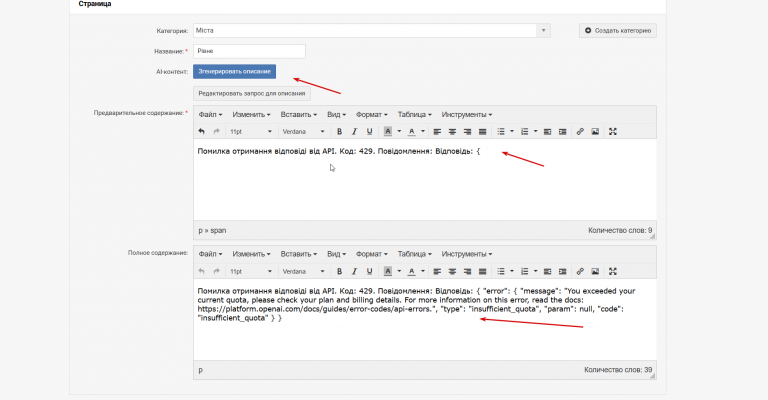This screenshot has height=400, width=768.
Task: Grab resize handle of full content editor
Action: [652, 376]
